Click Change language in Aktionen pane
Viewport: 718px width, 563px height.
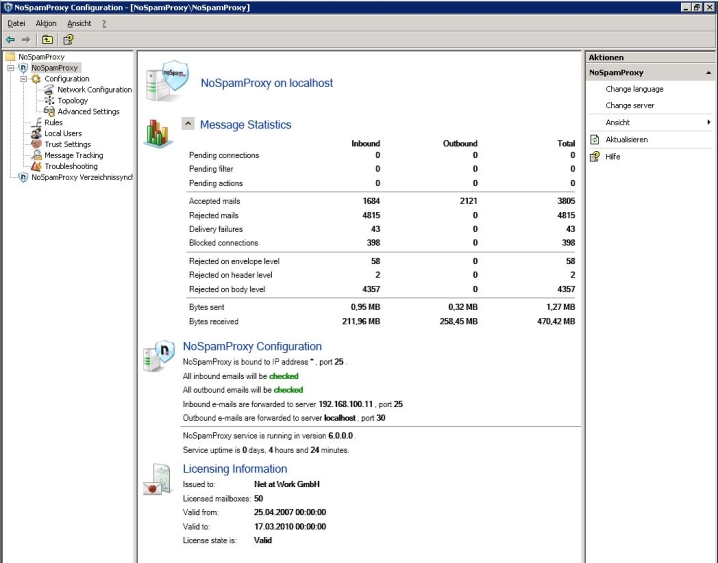tap(634, 89)
